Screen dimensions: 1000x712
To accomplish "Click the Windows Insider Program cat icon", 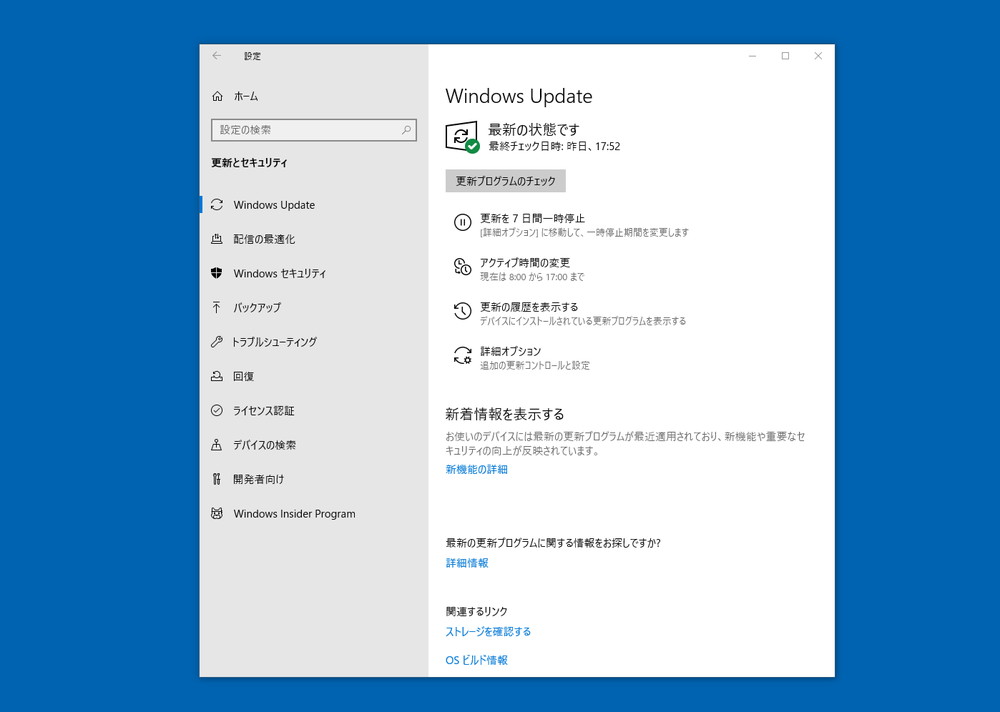I will click(217, 514).
